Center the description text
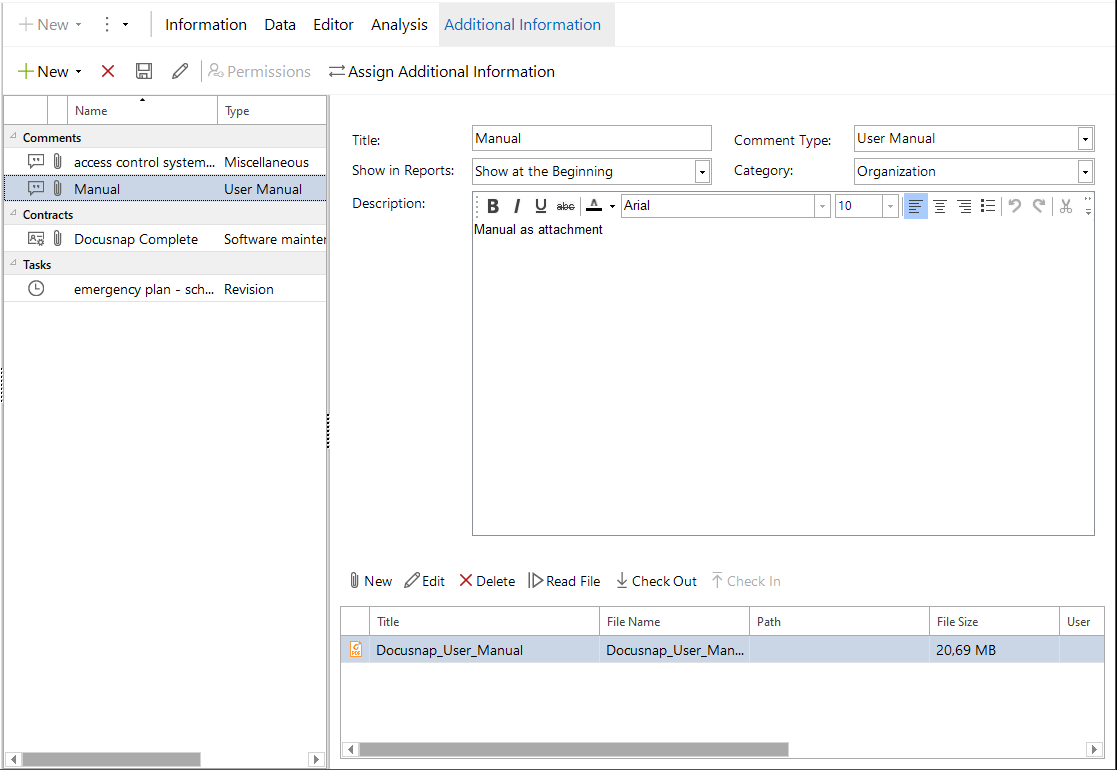This screenshot has width=1117, height=770. [940, 206]
